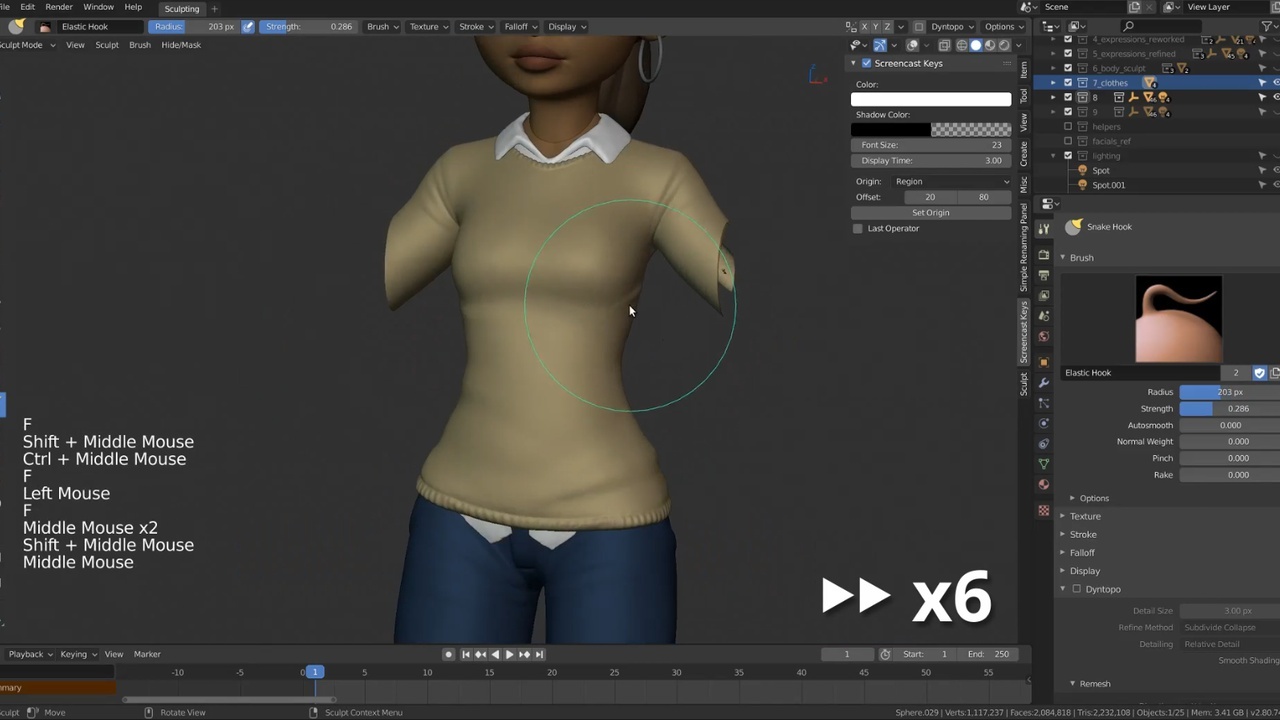Uncheck the Screencast Keys checkbox
The height and width of the screenshot is (720, 1280).
(866, 63)
